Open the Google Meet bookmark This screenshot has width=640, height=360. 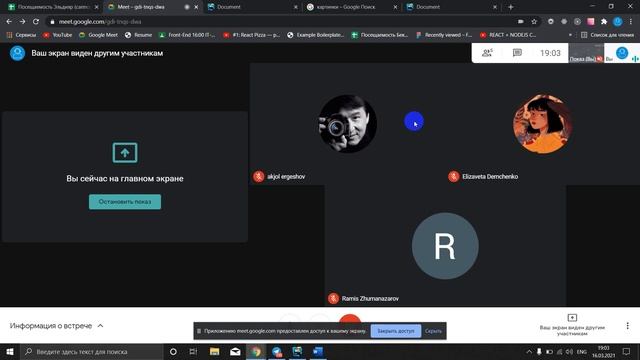(x=98, y=35)
